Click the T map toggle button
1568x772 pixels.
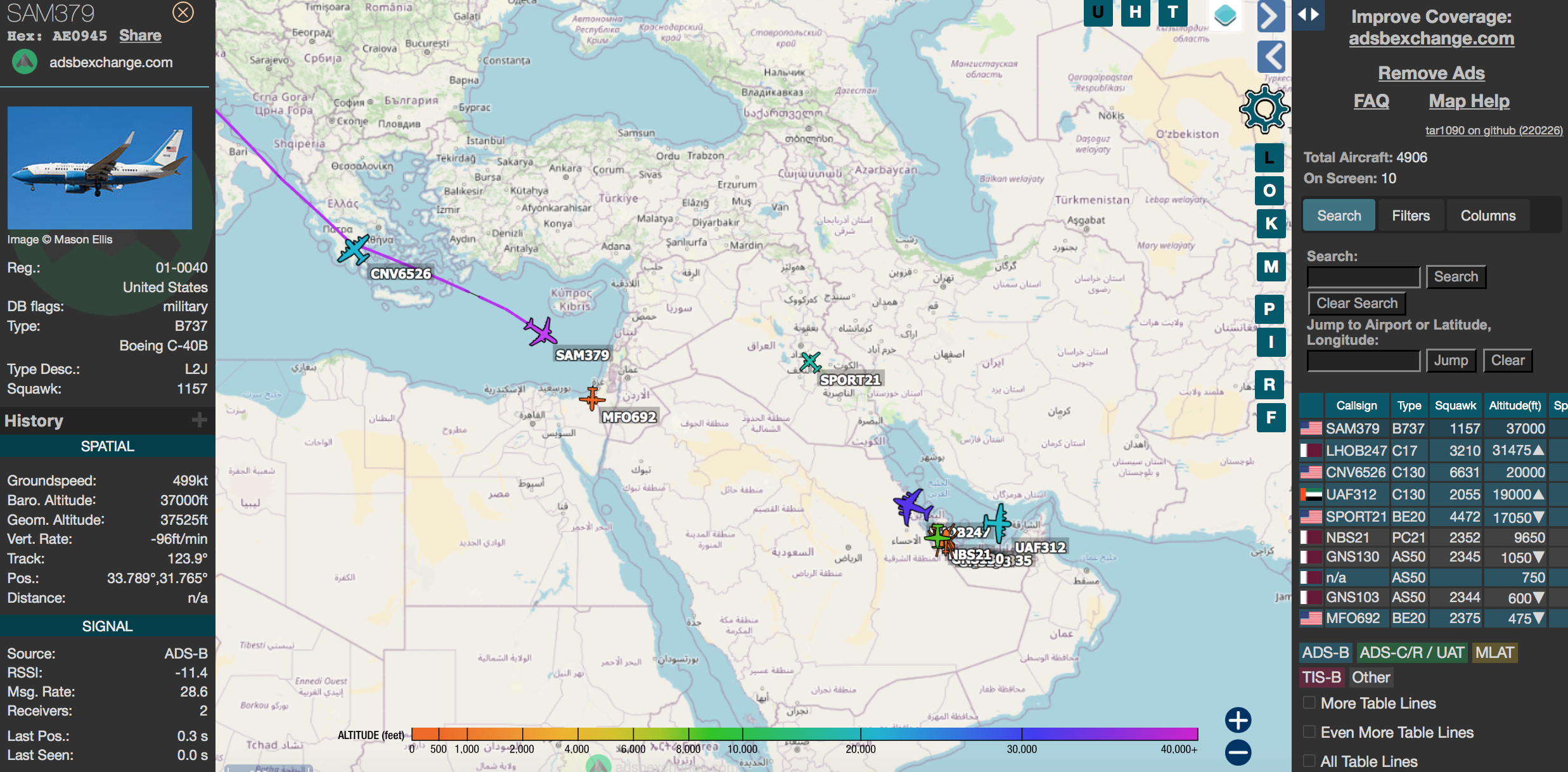click(x=1173, y=12)
